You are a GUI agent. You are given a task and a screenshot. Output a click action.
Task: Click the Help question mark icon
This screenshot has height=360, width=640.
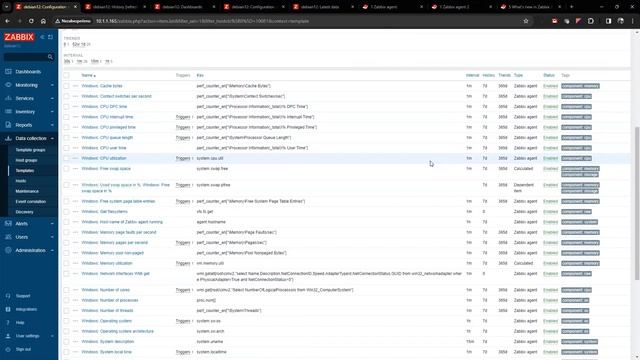pyautogui.click(x=8, y=322)
